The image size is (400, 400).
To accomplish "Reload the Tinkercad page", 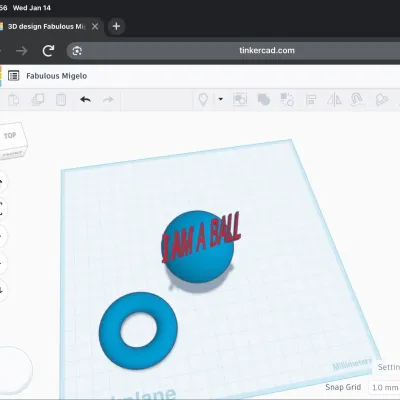I will tap(48, 51).
